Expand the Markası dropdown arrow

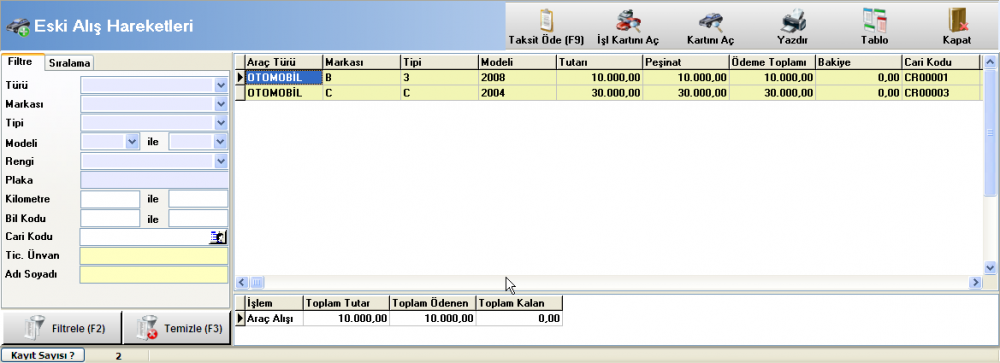[x=221, y=103]
